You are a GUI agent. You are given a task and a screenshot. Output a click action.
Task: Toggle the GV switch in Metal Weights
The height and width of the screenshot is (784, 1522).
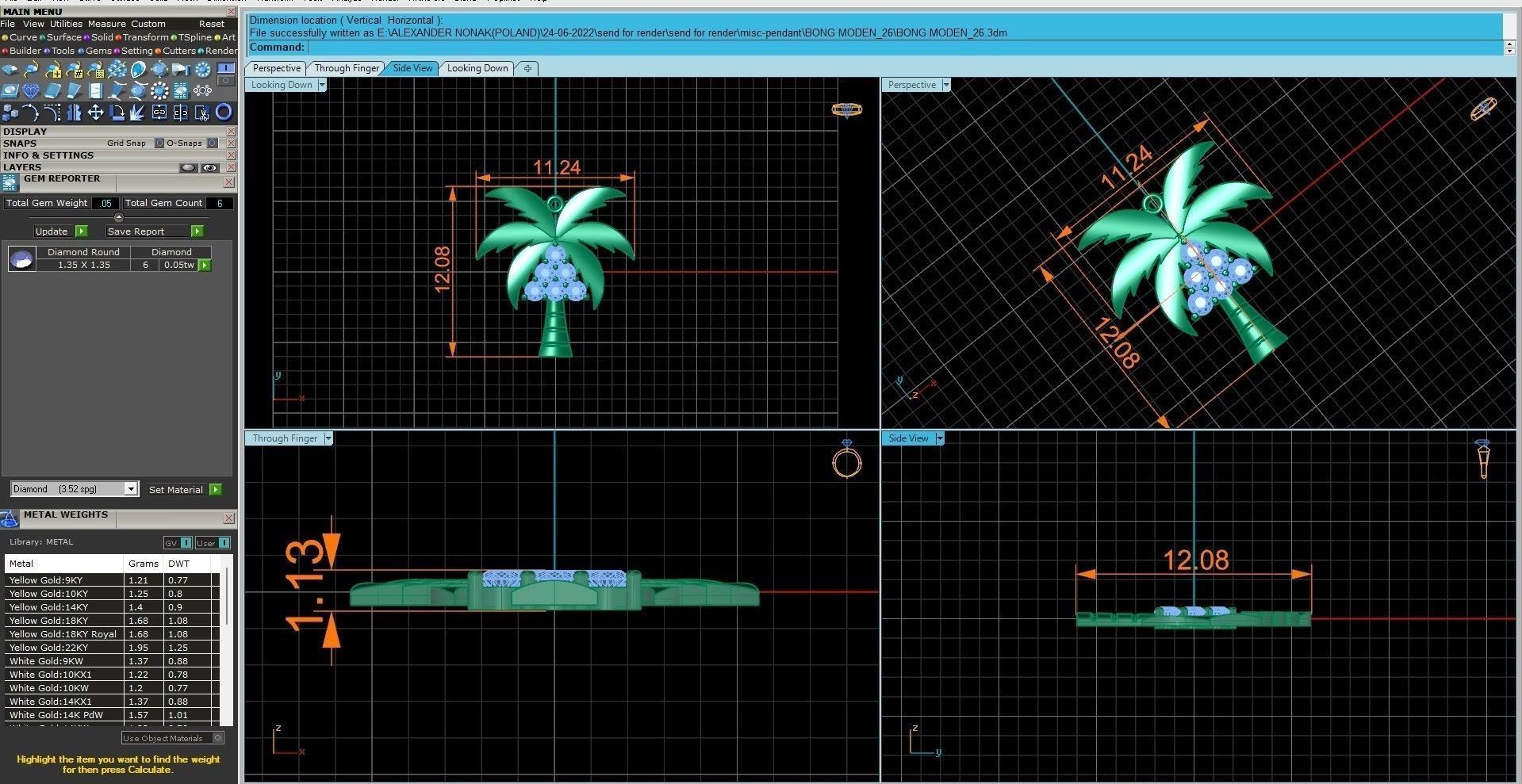coord(186,543)
